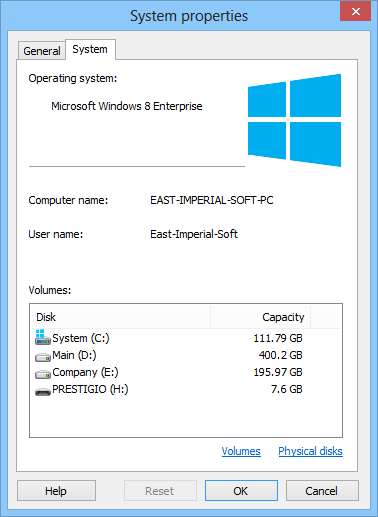The width and height of the screenshot is (378, 517).
Task: Select the Main (D:) volume row
Action: (186, 355)
